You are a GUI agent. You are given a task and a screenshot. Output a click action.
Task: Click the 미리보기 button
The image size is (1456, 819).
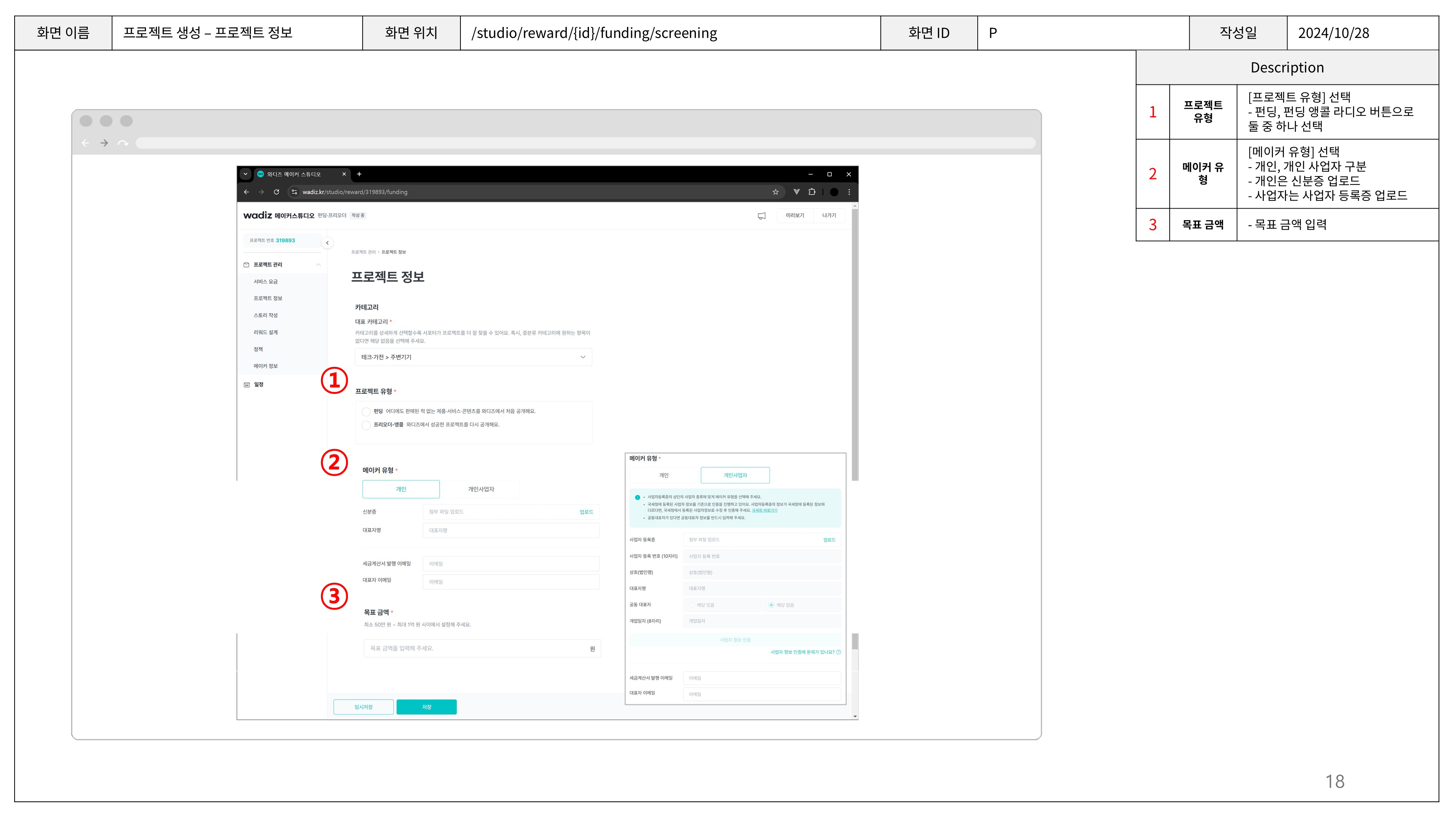click(795, 215)
